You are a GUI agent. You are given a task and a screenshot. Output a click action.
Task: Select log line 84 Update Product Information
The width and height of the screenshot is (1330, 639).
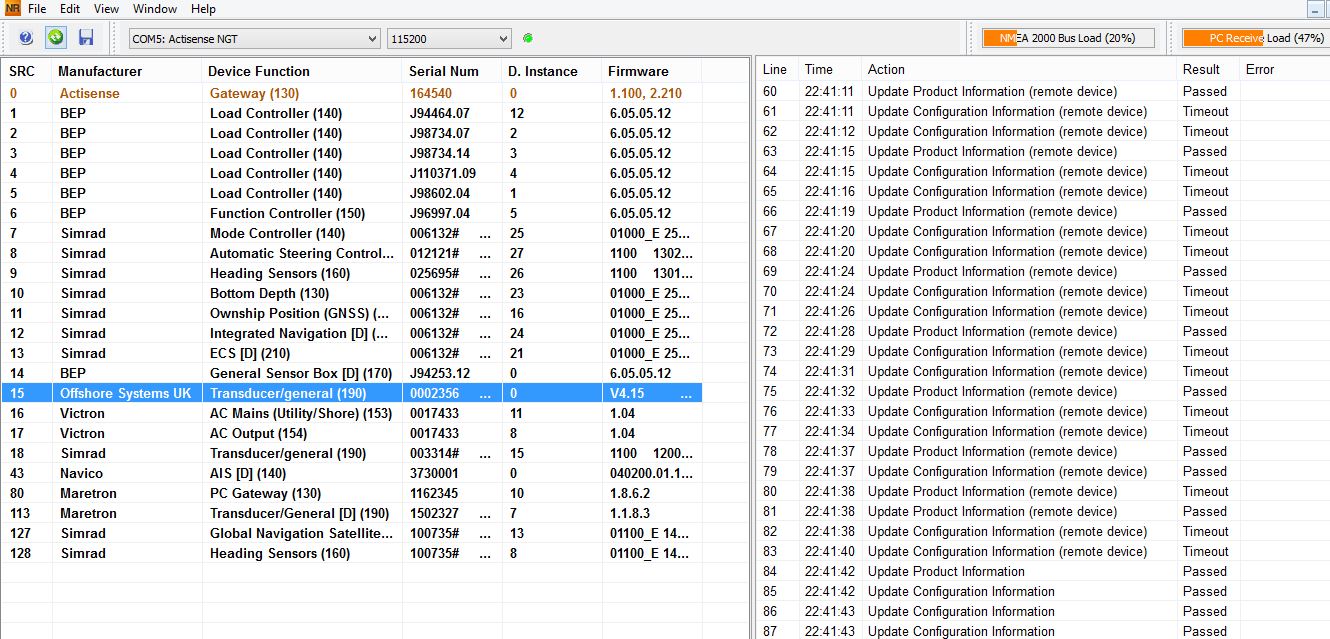pos(946,571)
